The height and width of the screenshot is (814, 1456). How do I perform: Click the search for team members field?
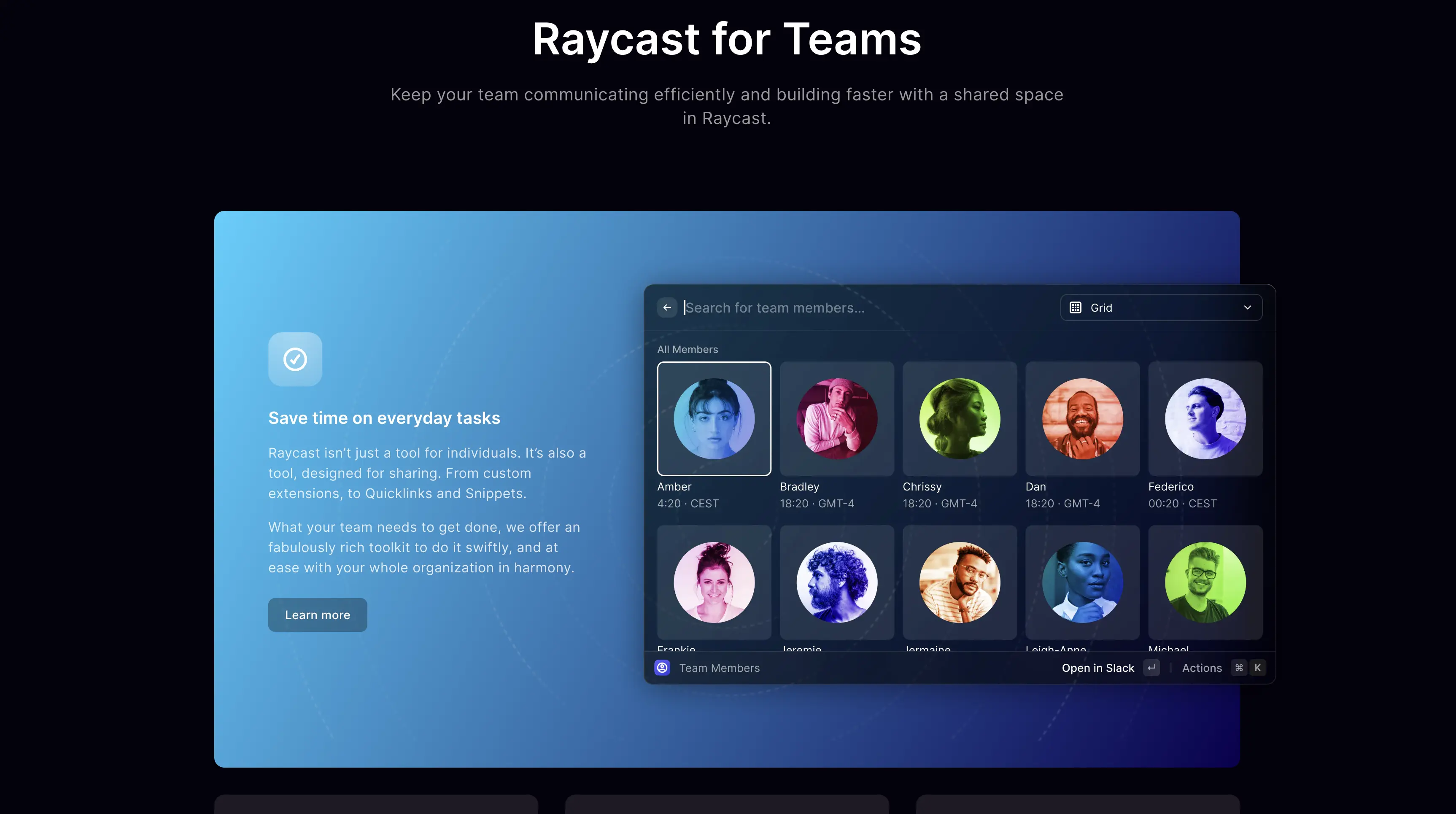[820, 307]
